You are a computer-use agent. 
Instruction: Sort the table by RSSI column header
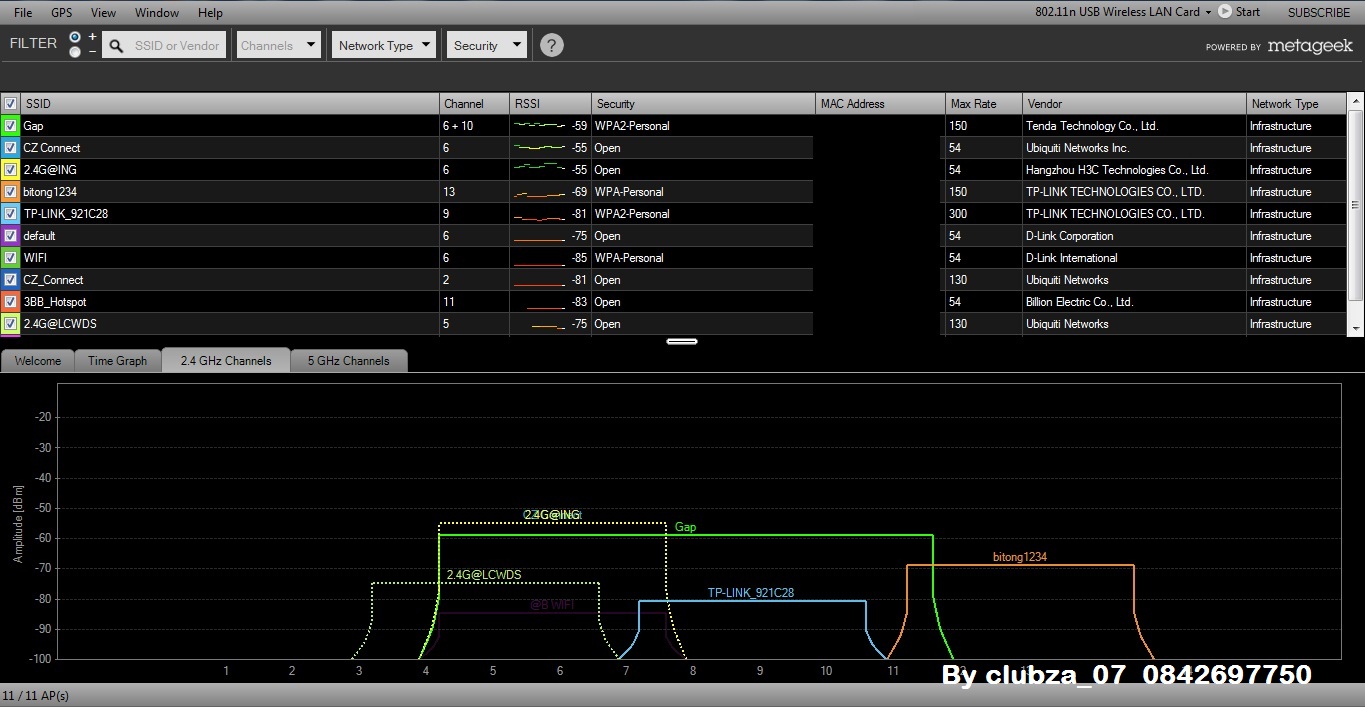(550, 104)
